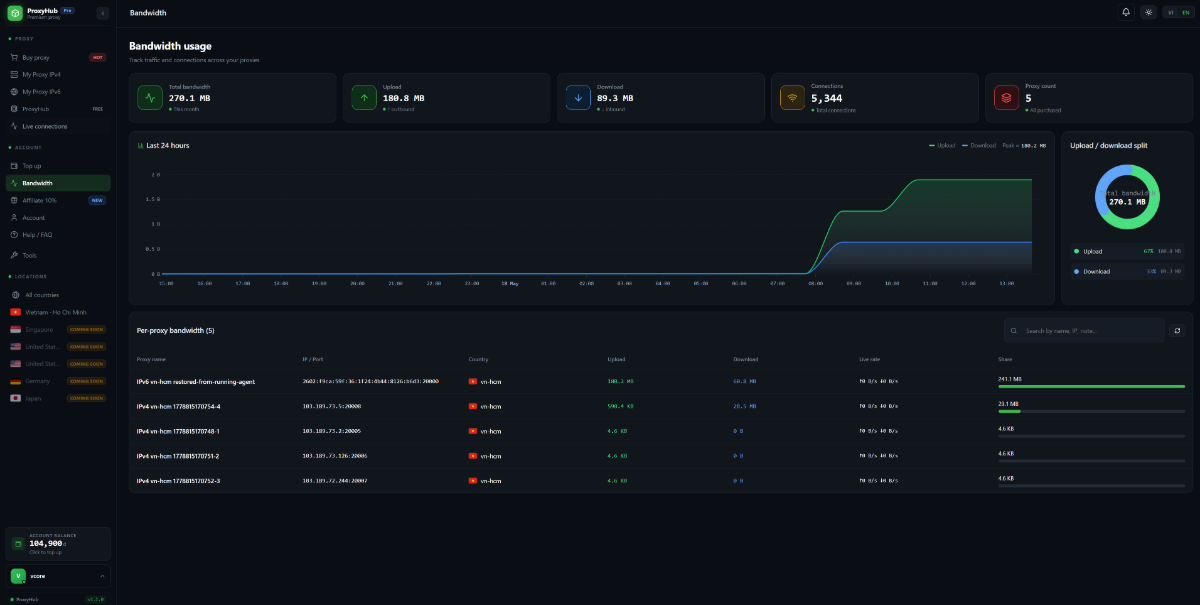This screenshot has height=605, width=1200.
Task: Open the Live connections page
Action: [x=58, y=126]
